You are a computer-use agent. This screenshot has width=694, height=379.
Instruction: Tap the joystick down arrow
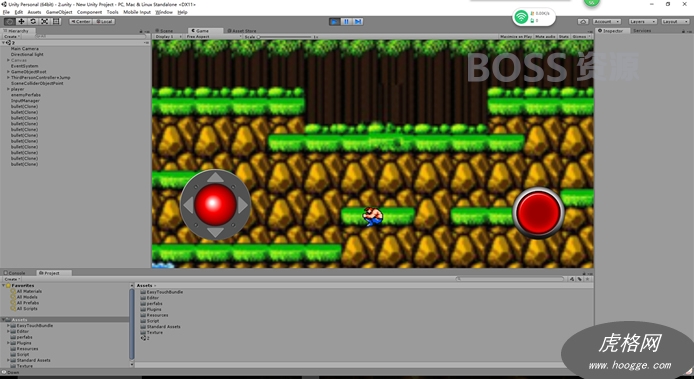pos(216,232)
